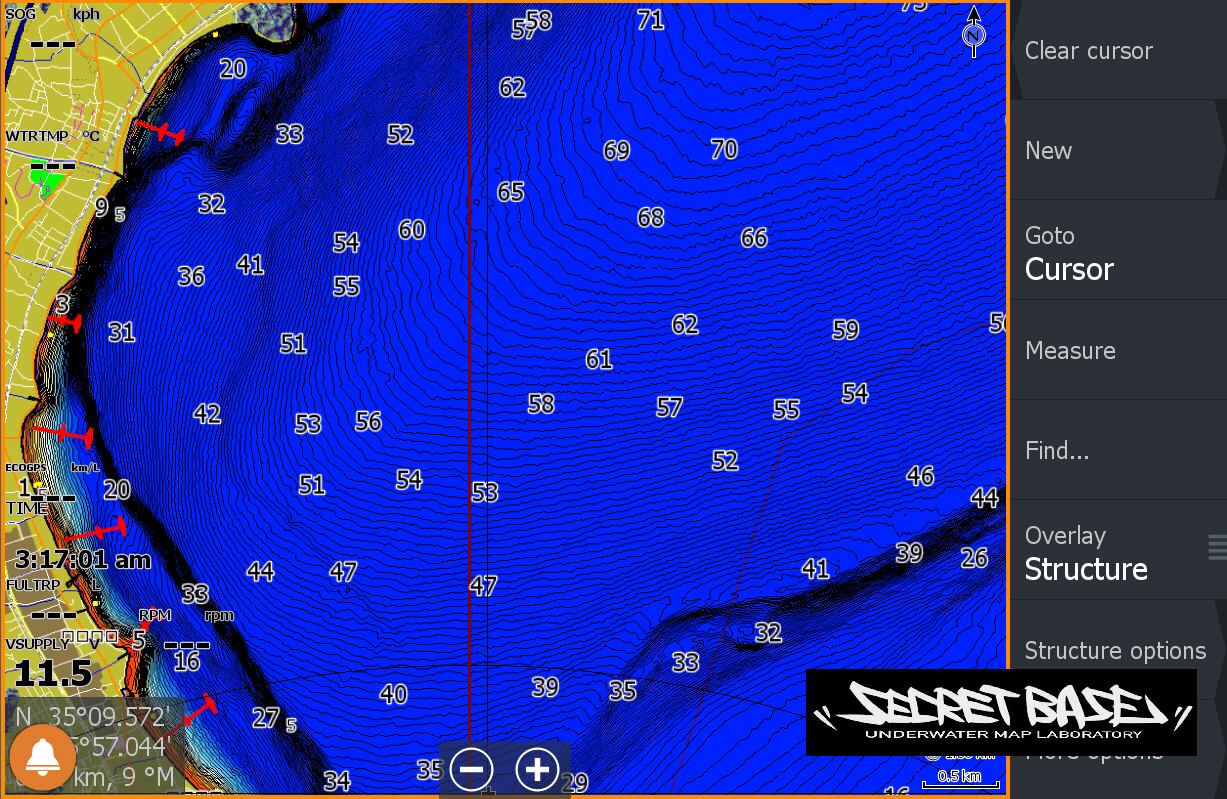
Task: Open the Find... option
Action: pyautogui.click(x=1118, y=450)
